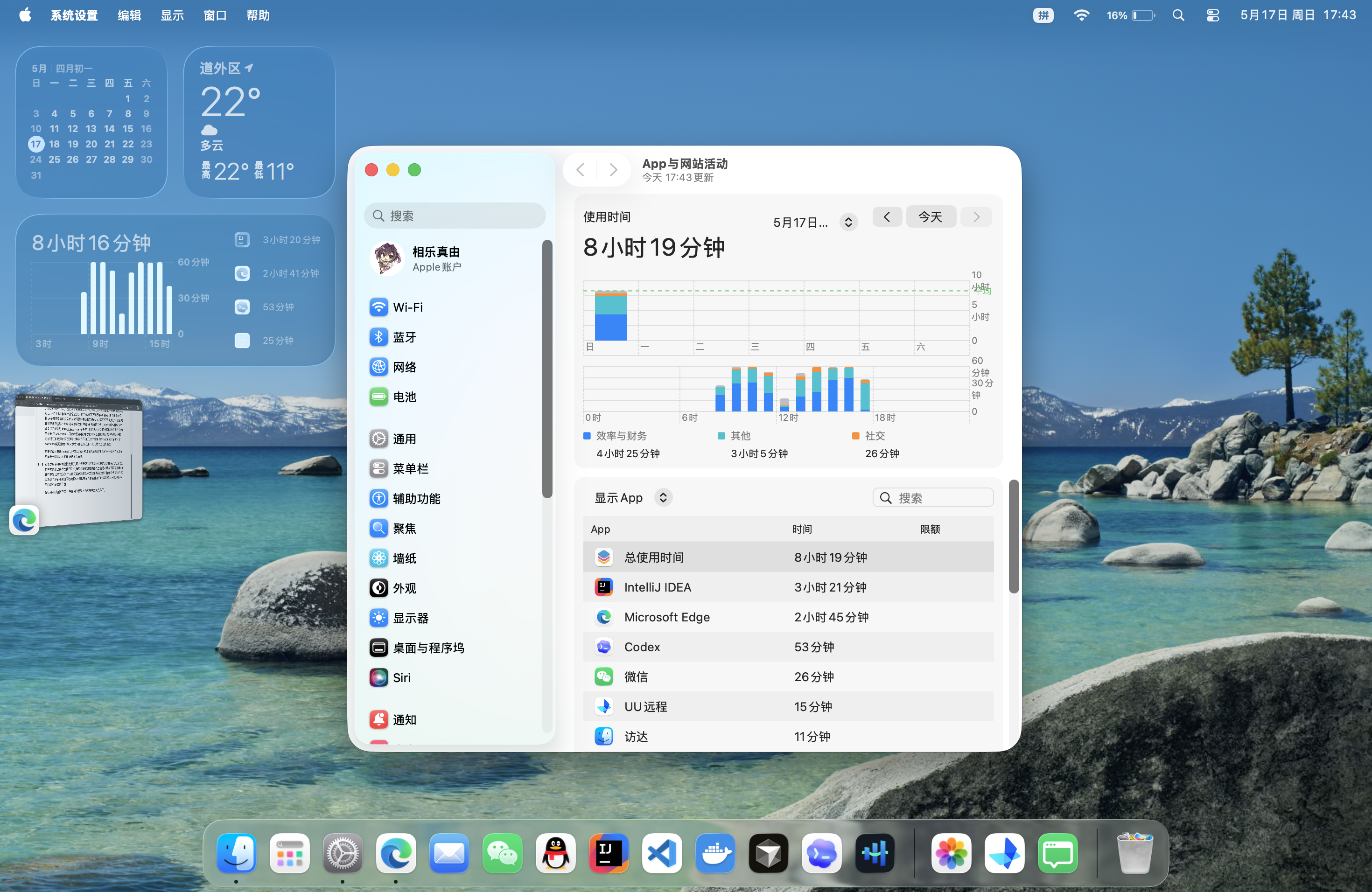This screenshot has width=1372, height=892.
Task: Open the minimized Edge window thumbnail on desktop
Action: [x=78, y=460]
